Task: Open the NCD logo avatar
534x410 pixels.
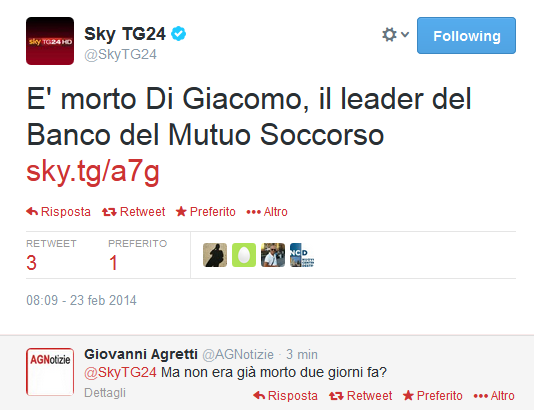Action: 302,255
